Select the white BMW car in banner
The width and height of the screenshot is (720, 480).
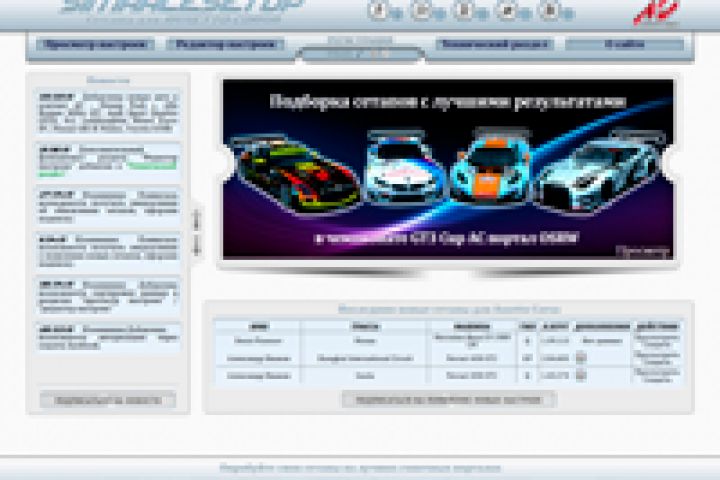click(404, 168)
